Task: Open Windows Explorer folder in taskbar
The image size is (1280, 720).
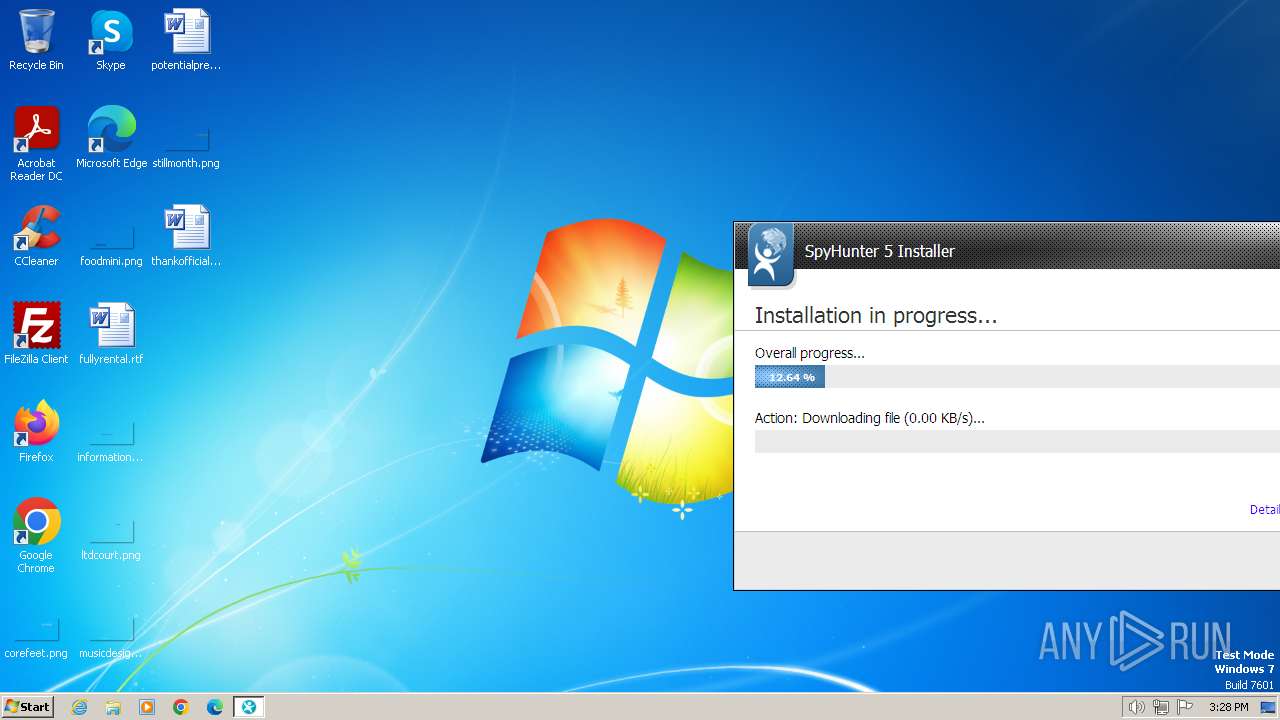Action: [113, 707]
